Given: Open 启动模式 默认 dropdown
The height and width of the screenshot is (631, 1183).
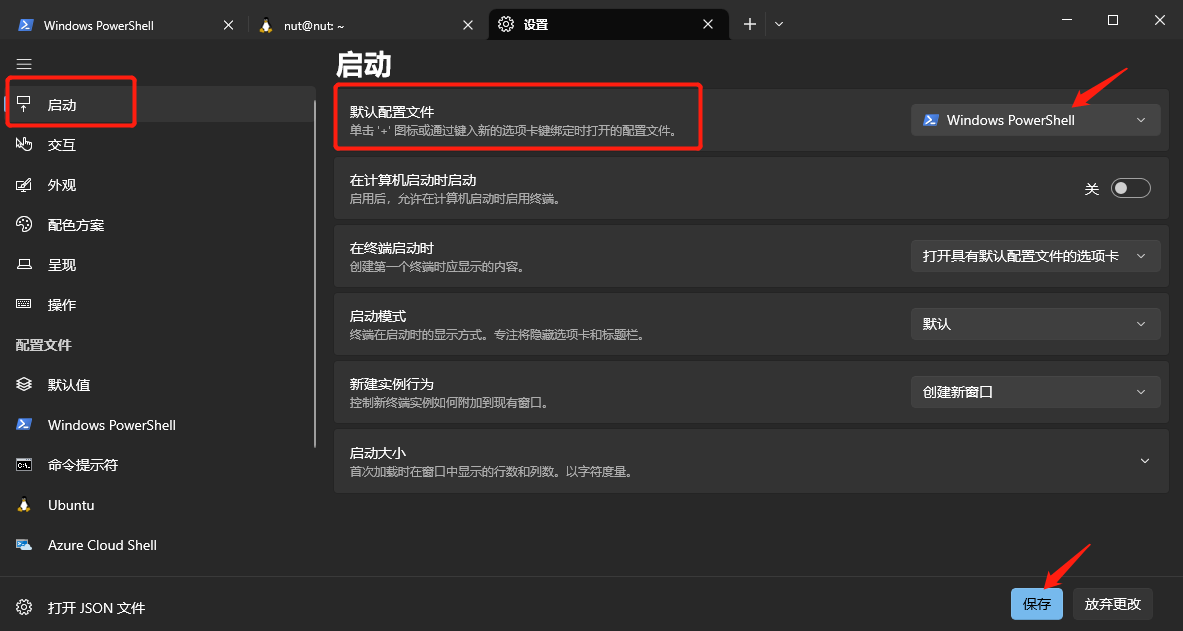Looking at the screenshot, I should (x=1035, y=324).
